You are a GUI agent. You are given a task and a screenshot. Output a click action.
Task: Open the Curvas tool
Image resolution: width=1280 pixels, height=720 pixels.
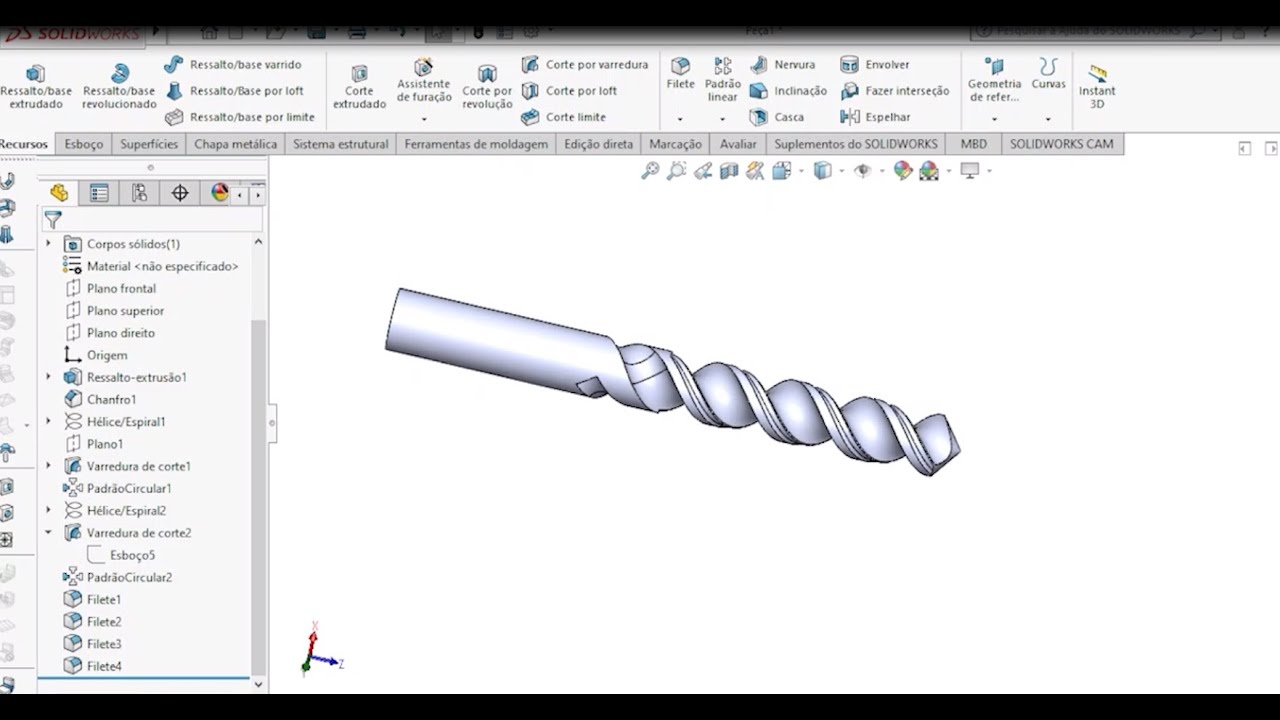(1048, 74)
